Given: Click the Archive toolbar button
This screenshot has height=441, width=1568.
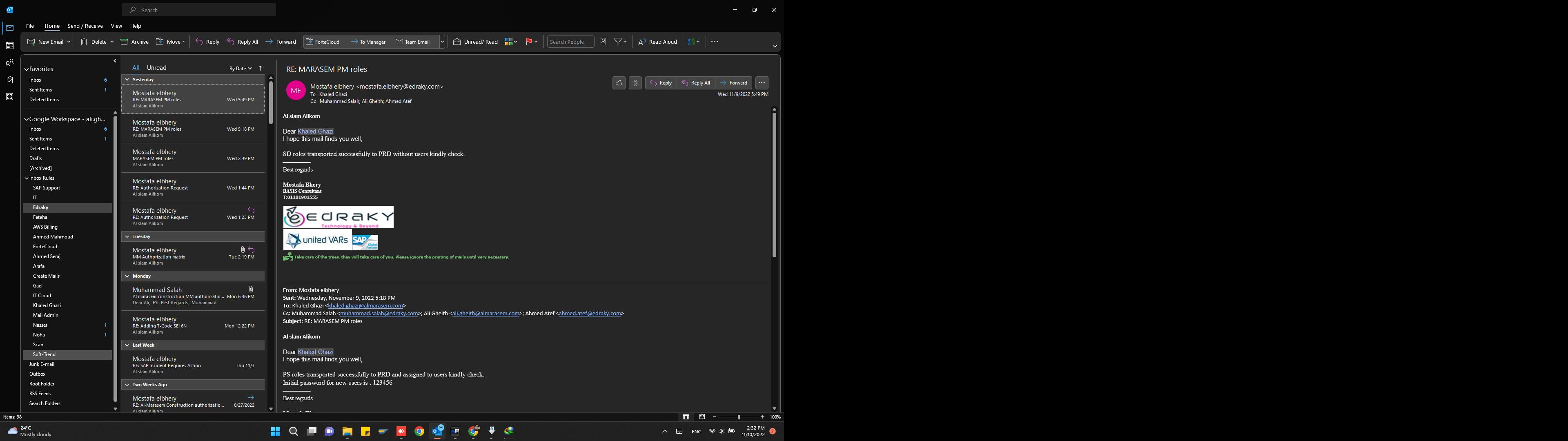Looking at the screenshot, I should coord(134,42).
